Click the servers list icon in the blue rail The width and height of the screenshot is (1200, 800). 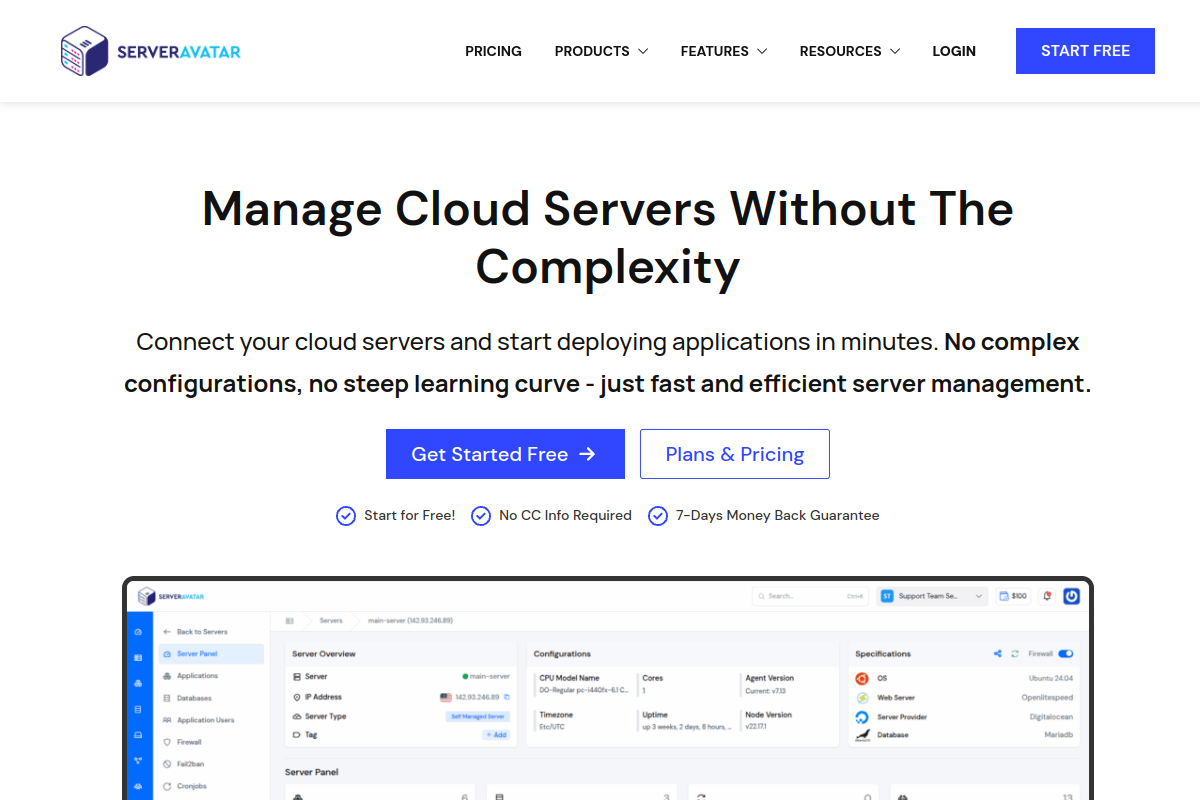click(x=138, y=658)
